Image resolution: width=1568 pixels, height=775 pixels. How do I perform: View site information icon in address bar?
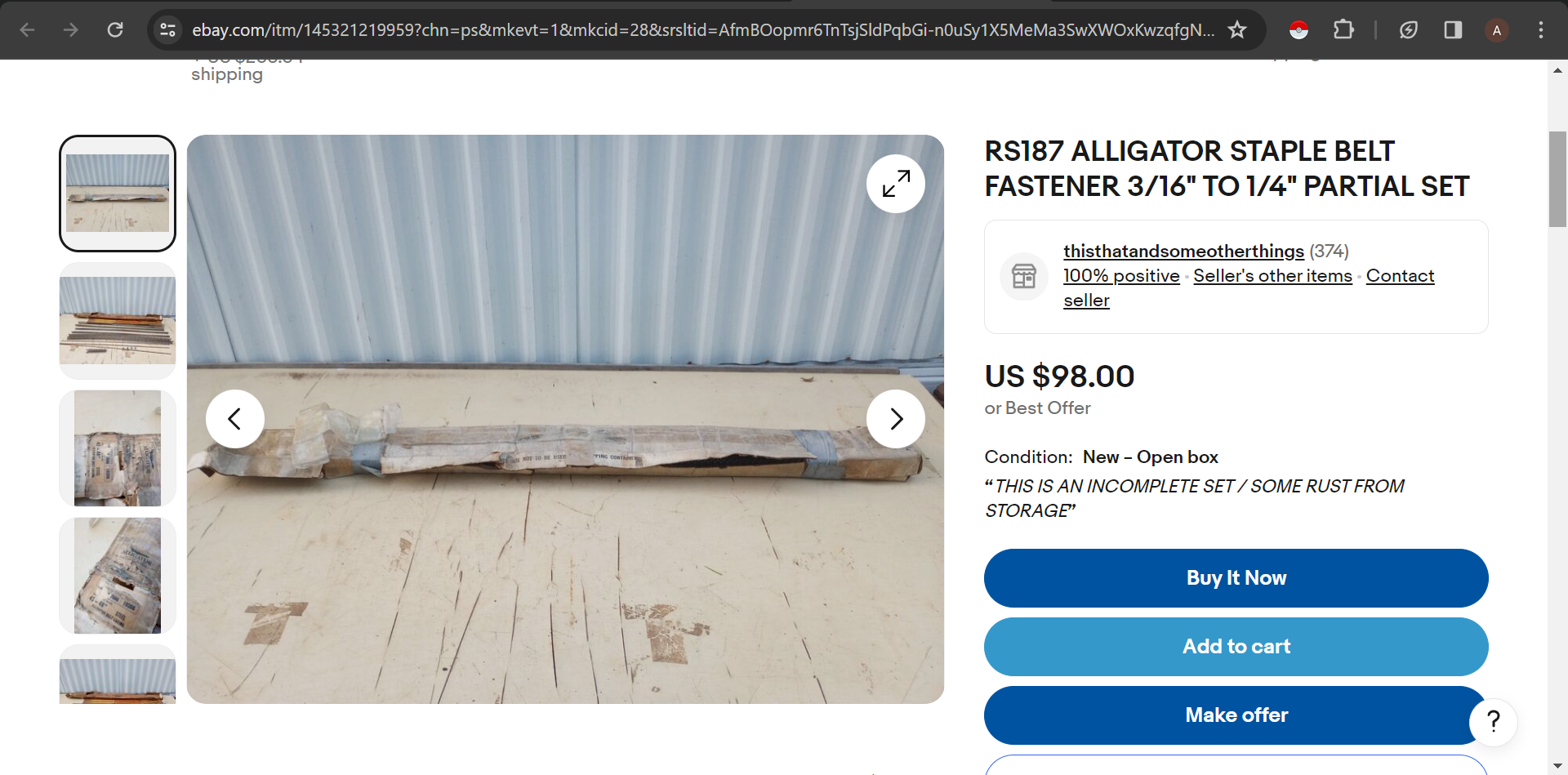point(168,30)
